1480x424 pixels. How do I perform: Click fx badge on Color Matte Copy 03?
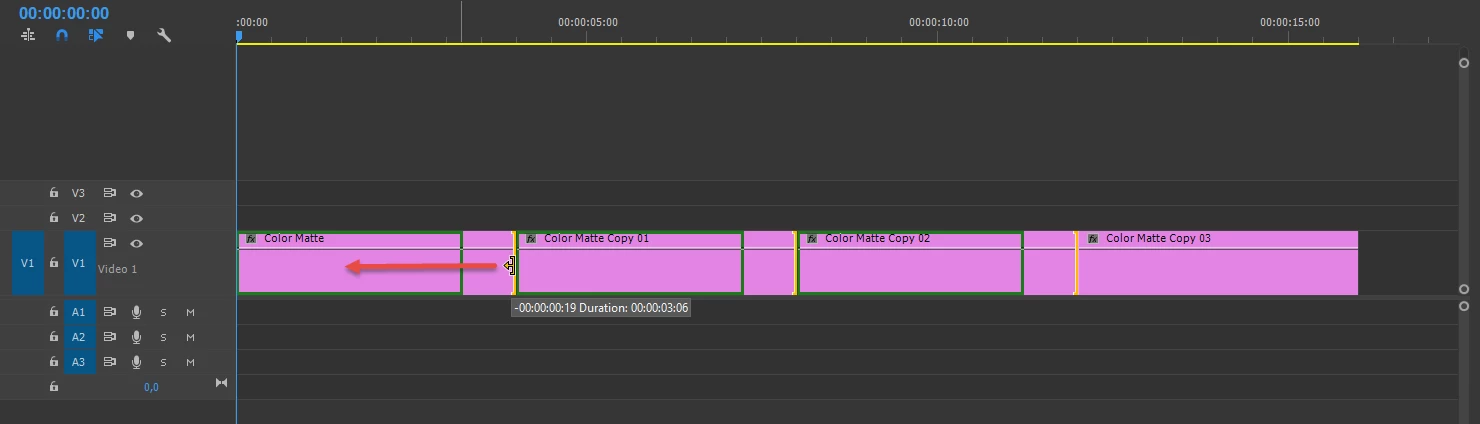pos(1093,239)
